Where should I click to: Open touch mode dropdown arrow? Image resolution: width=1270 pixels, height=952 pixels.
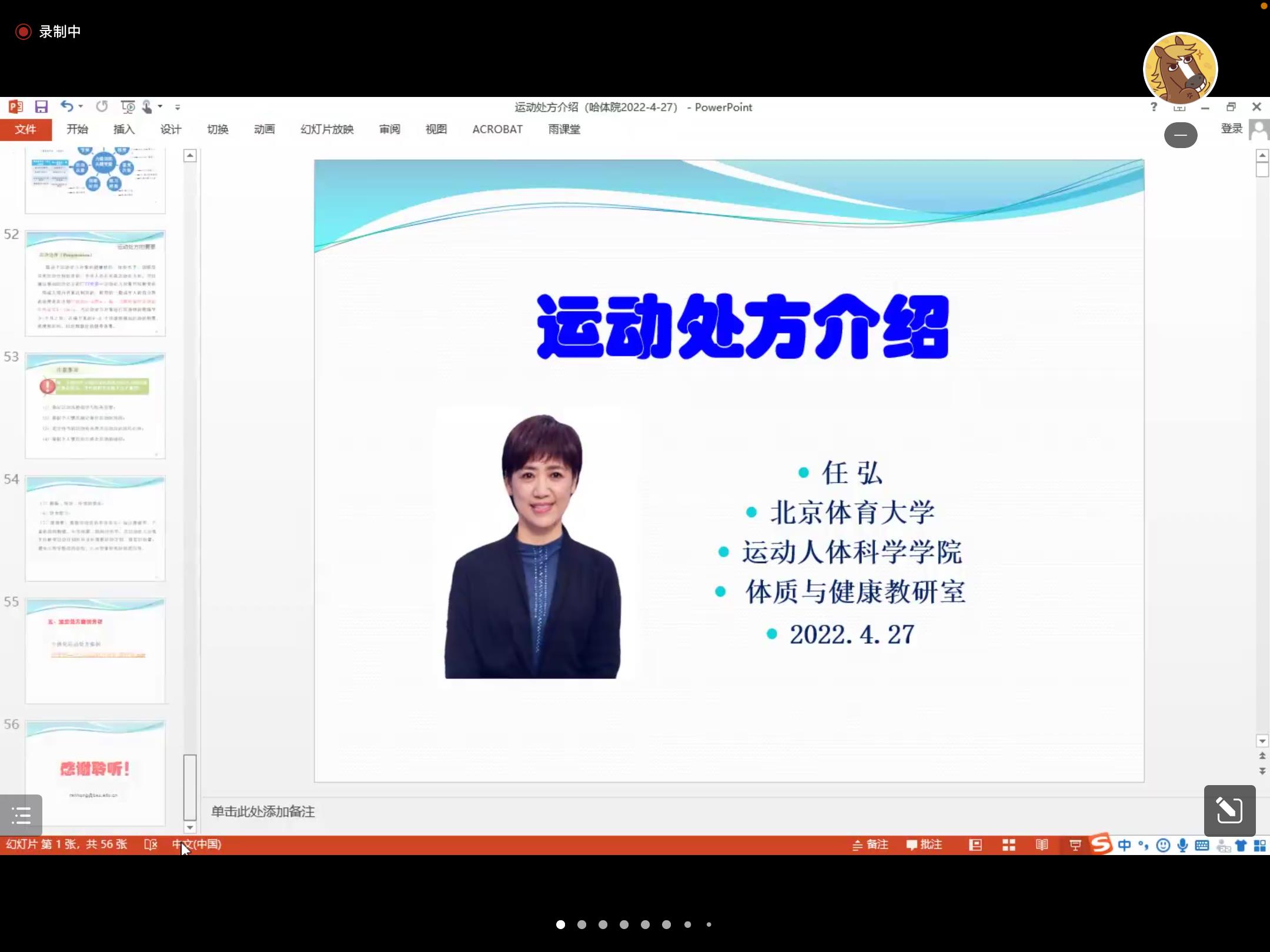coord(160,107)
